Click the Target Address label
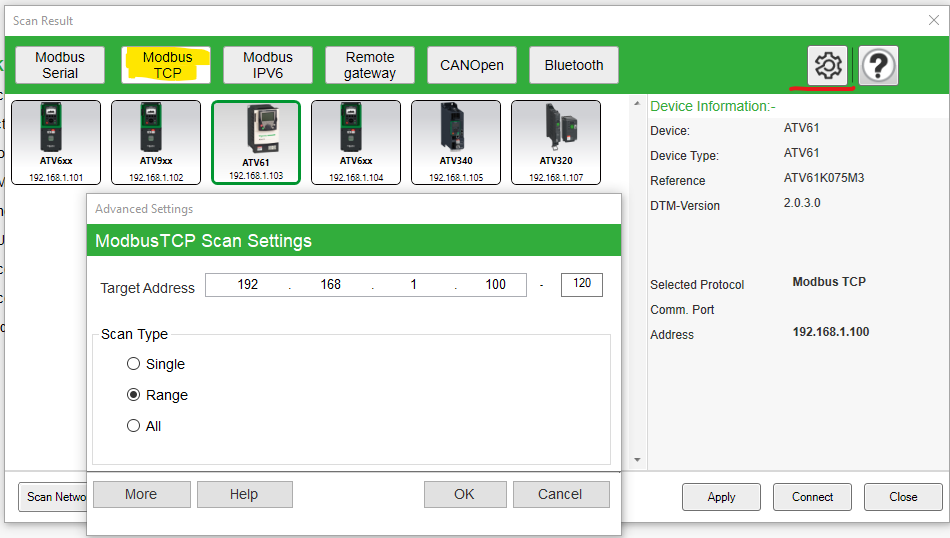The width and height of the screenshot is (950, 538). tap(148, 288)
